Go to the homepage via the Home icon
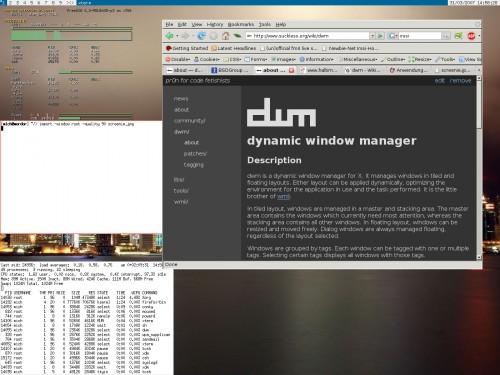 [226, 36]
